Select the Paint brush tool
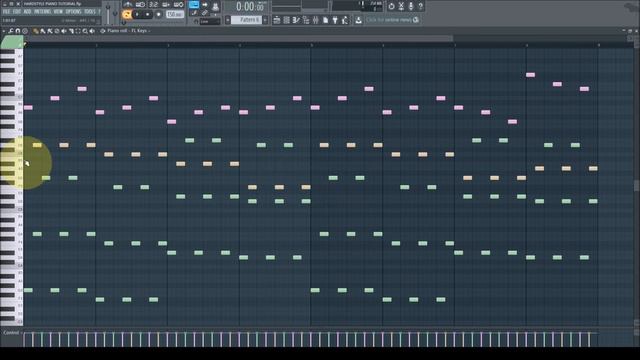 pos(42,31)
